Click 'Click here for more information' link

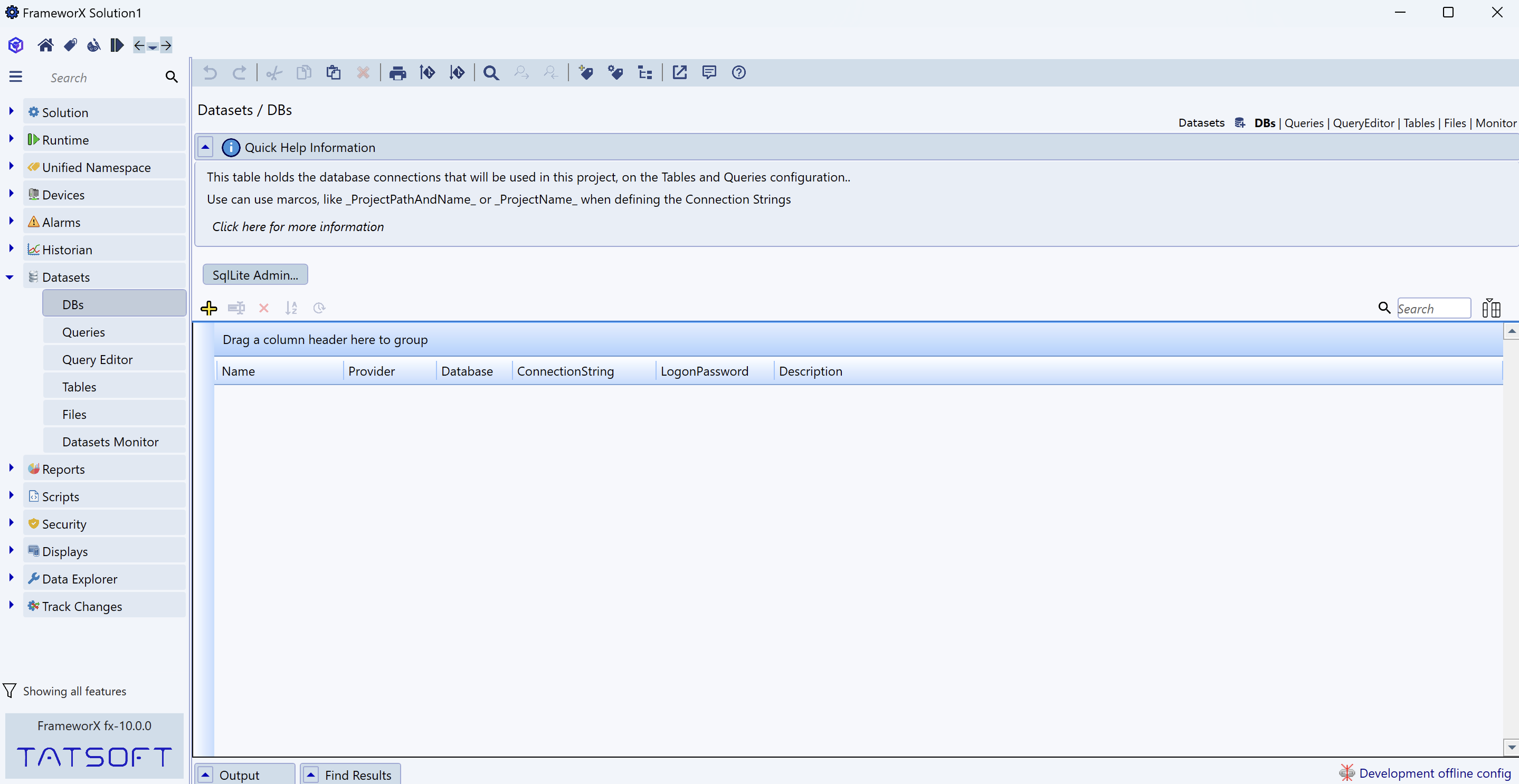[x=298, y=226]
